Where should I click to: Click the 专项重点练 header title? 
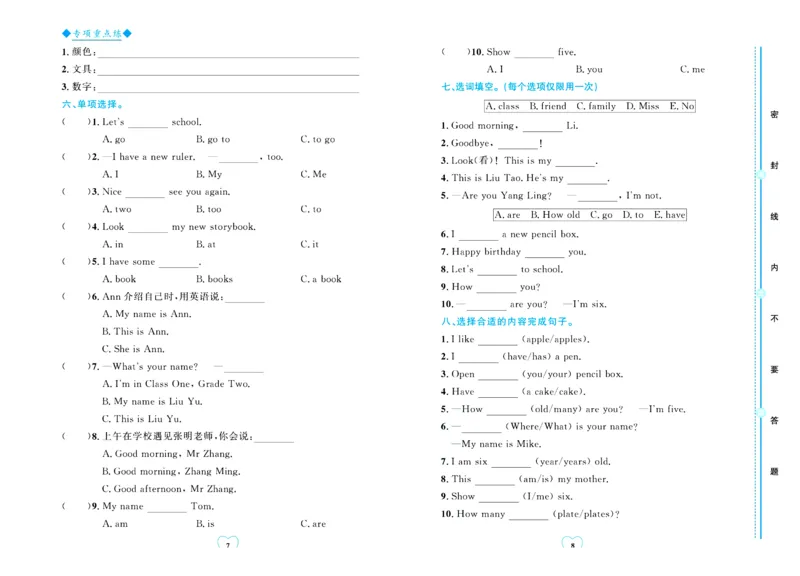[x=96, y=33]
